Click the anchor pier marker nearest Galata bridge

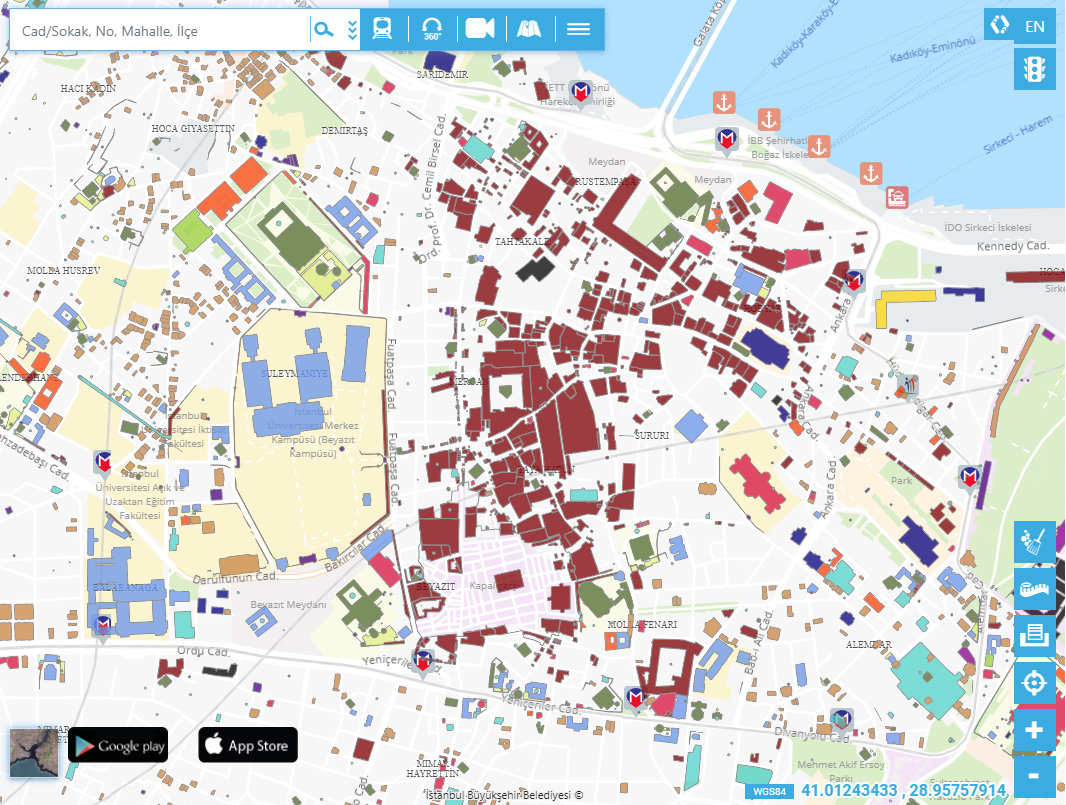tap(724, 103)
